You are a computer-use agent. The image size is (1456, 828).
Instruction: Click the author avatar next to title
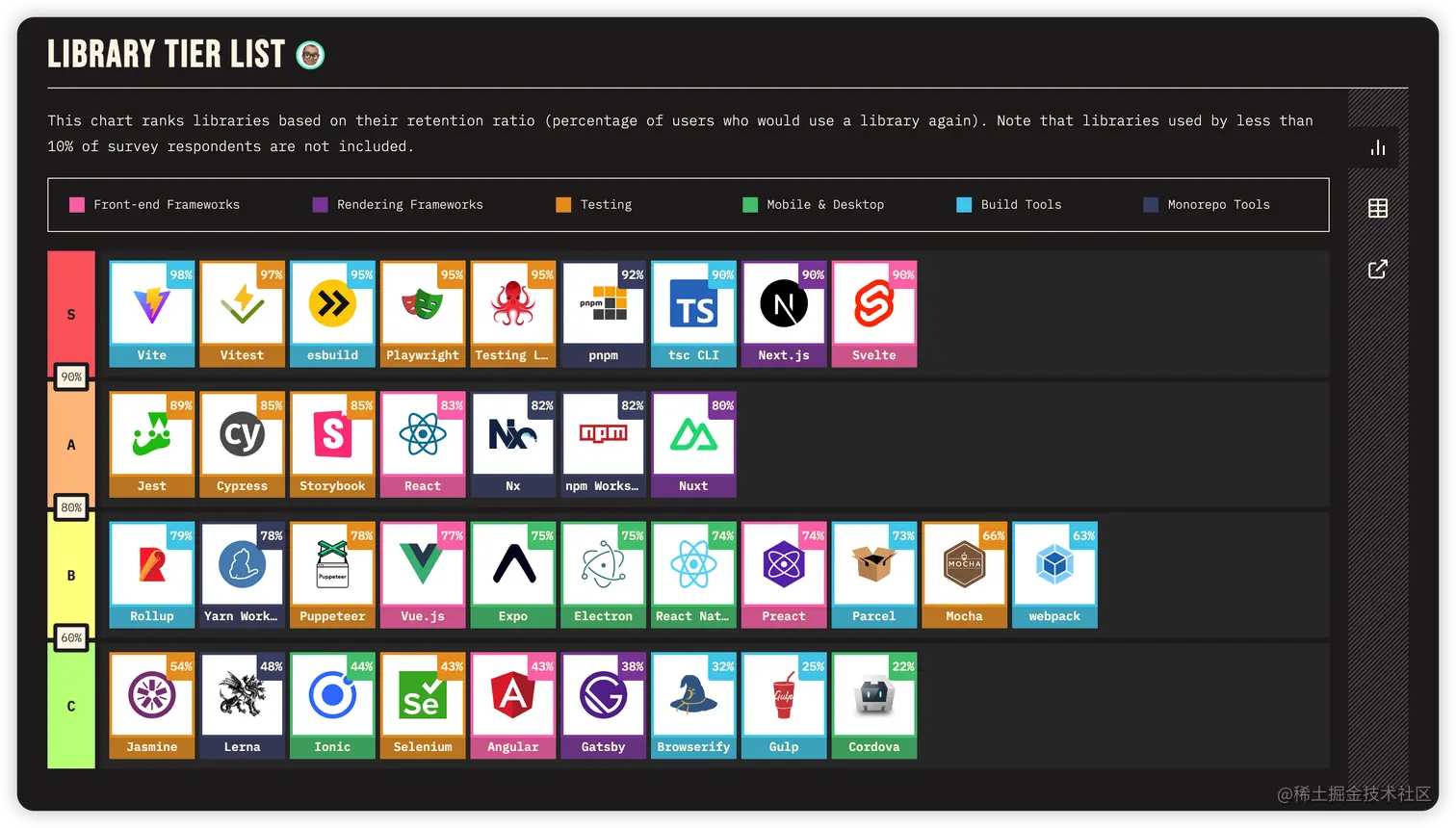coord(310,55)
